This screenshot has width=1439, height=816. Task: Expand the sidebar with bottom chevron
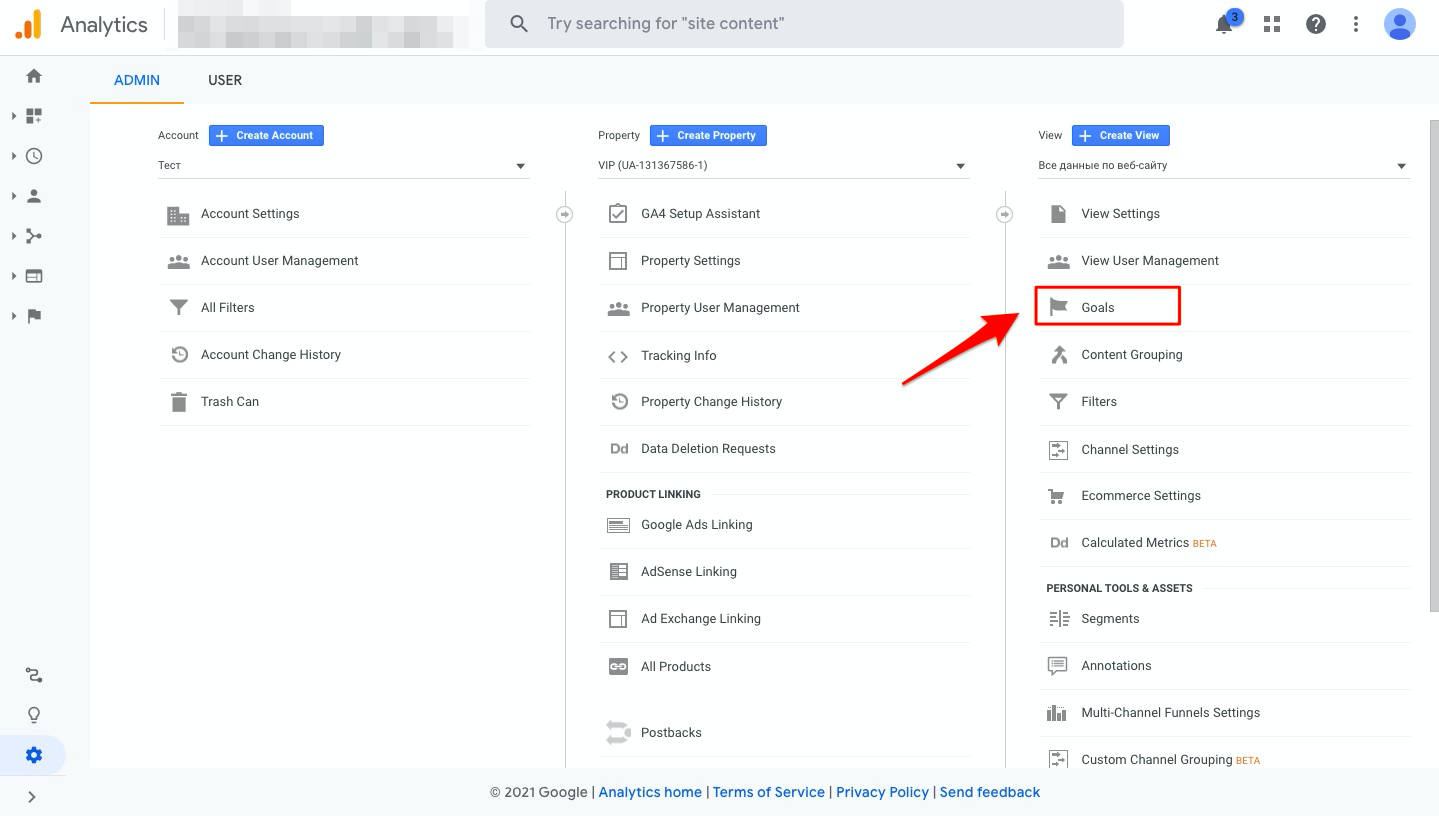coord(32,797)
